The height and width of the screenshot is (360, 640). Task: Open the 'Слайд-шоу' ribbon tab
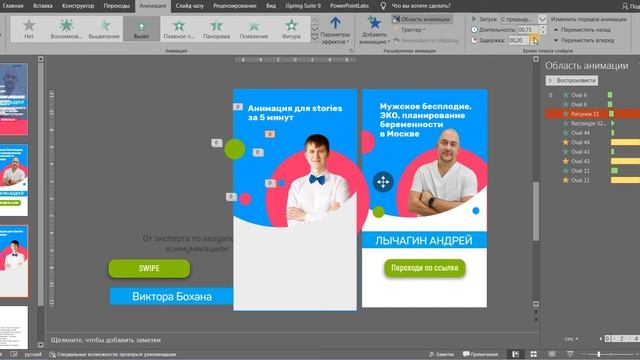pyautogui.click(x=190, y=6)
